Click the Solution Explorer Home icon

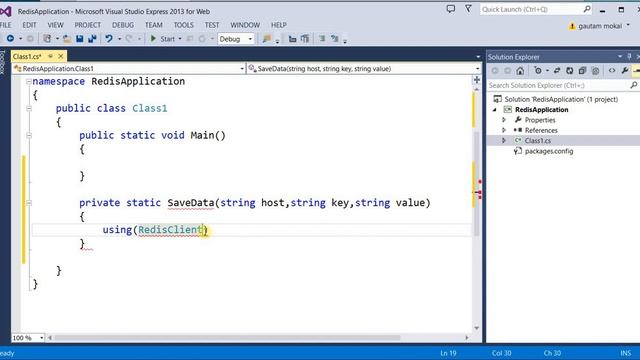click(x=520, y=71)
